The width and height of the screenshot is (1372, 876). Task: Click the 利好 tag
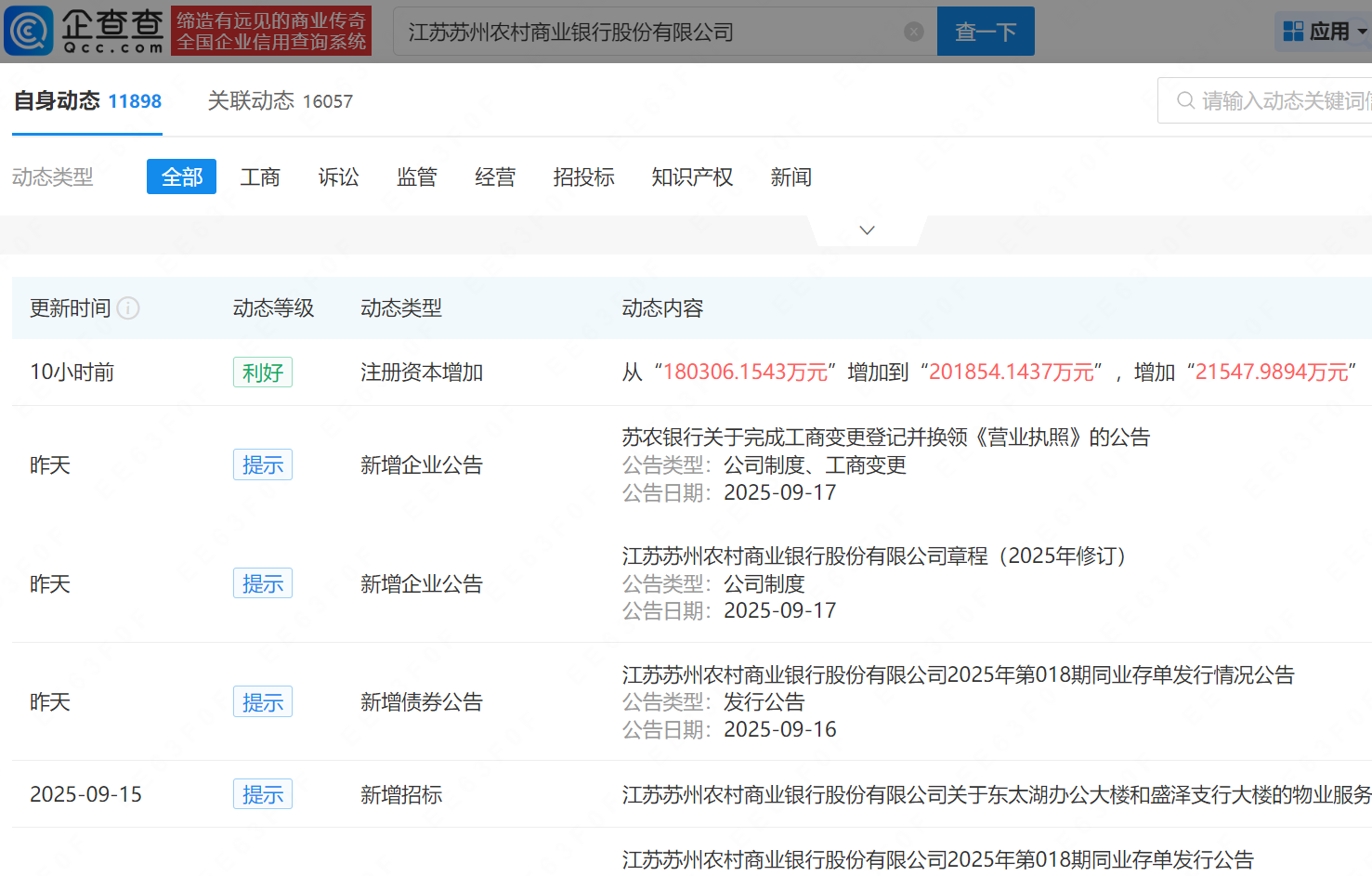263,372
